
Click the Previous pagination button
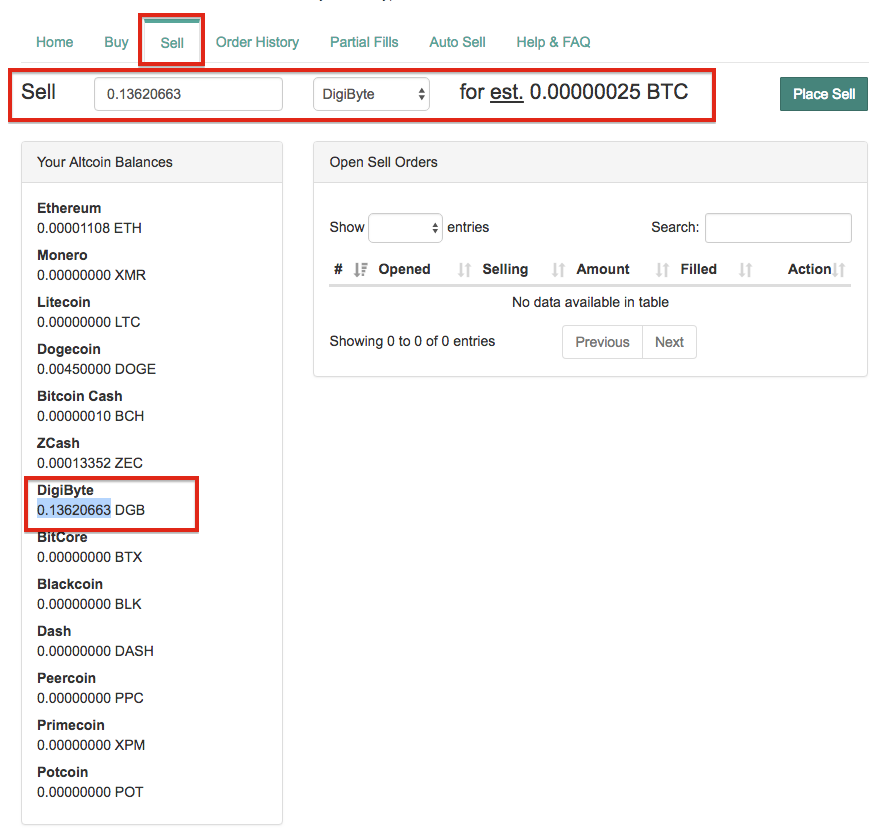[x=602, y=342]
